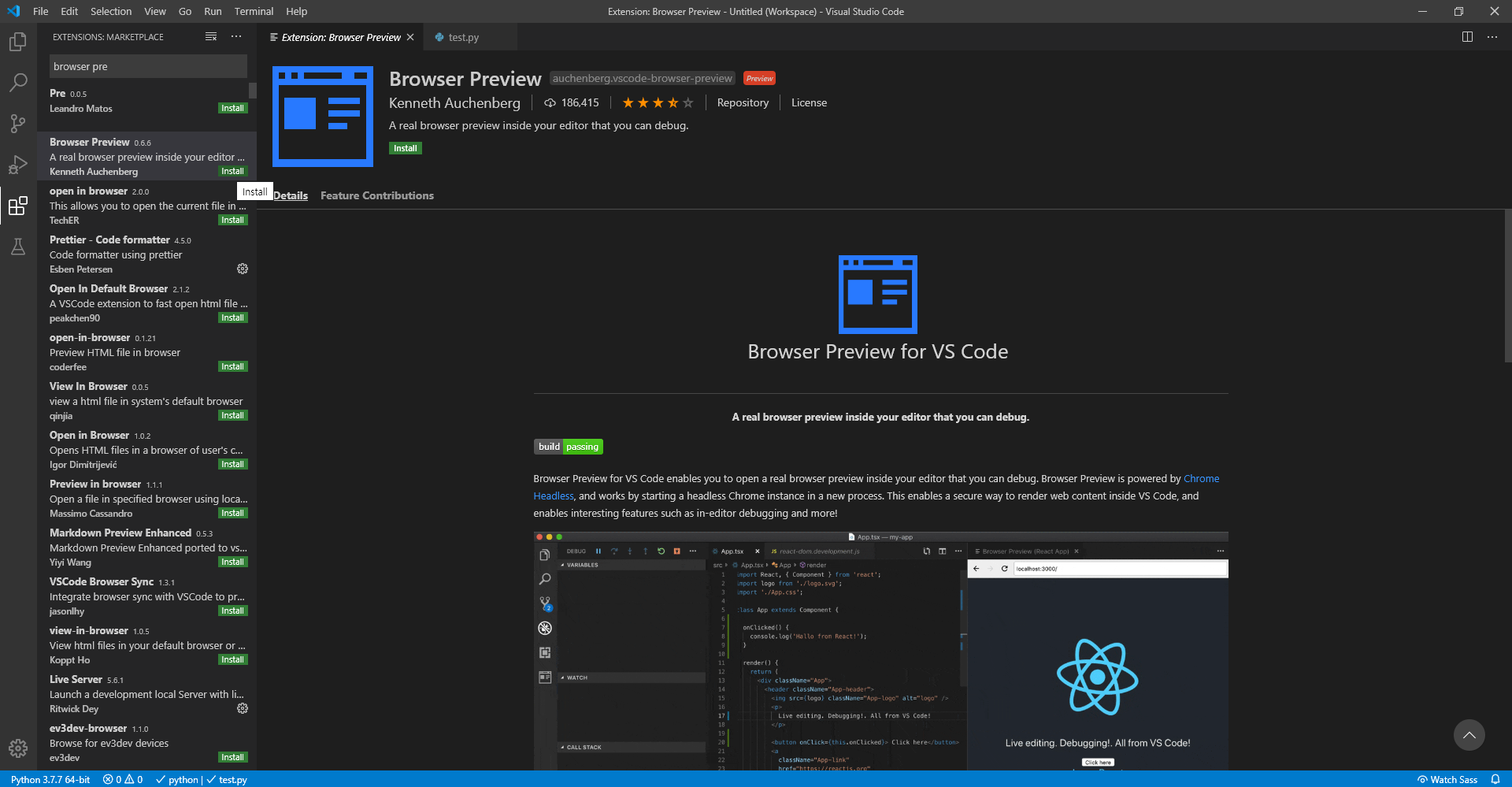Click publisher name Kenneth Auchenberg
Image resolution: width=1512 pixels, height=787 pixels.
tap(454, 102)
